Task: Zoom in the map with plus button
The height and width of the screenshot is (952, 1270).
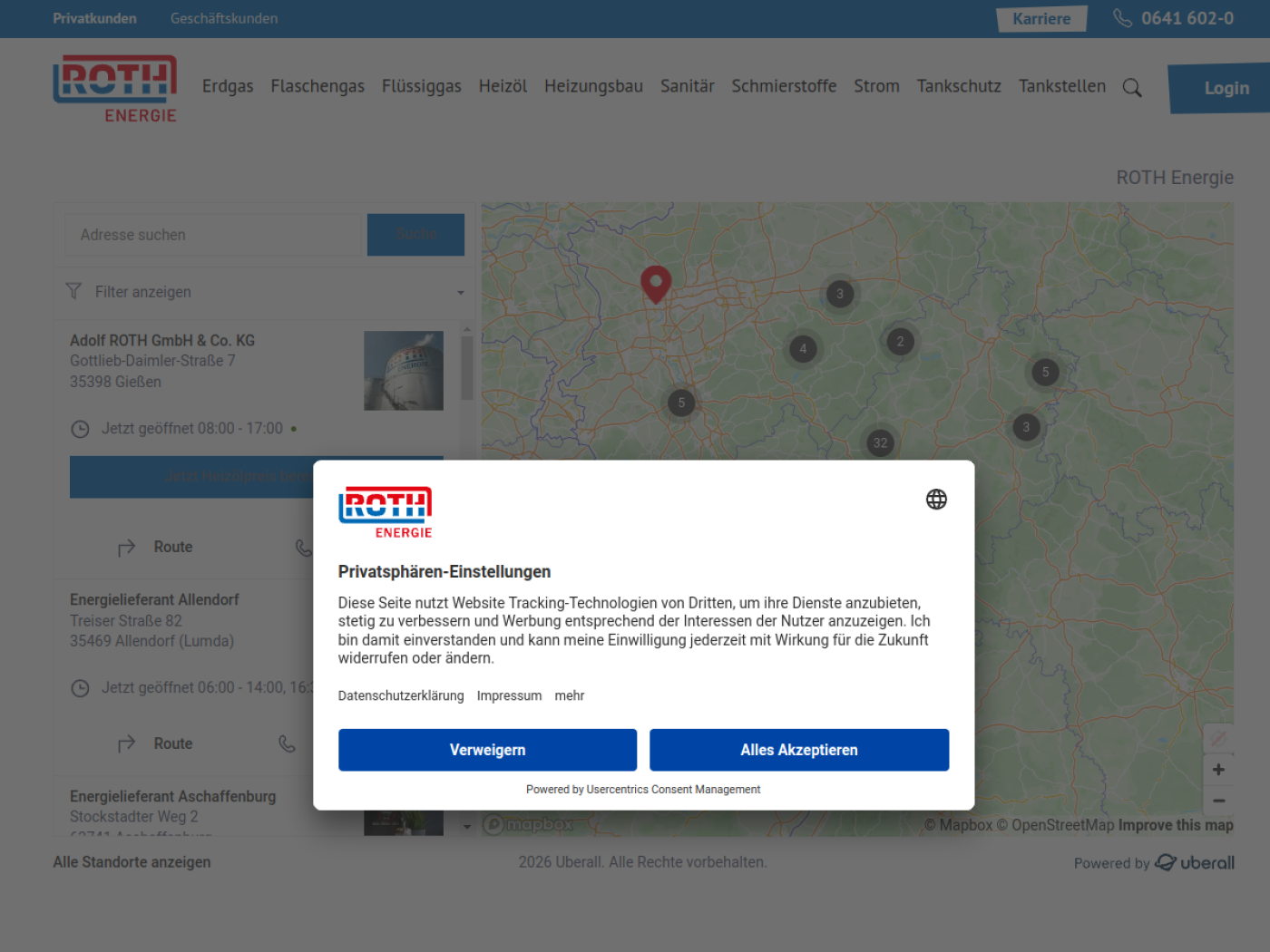Action: point(1218,770)
